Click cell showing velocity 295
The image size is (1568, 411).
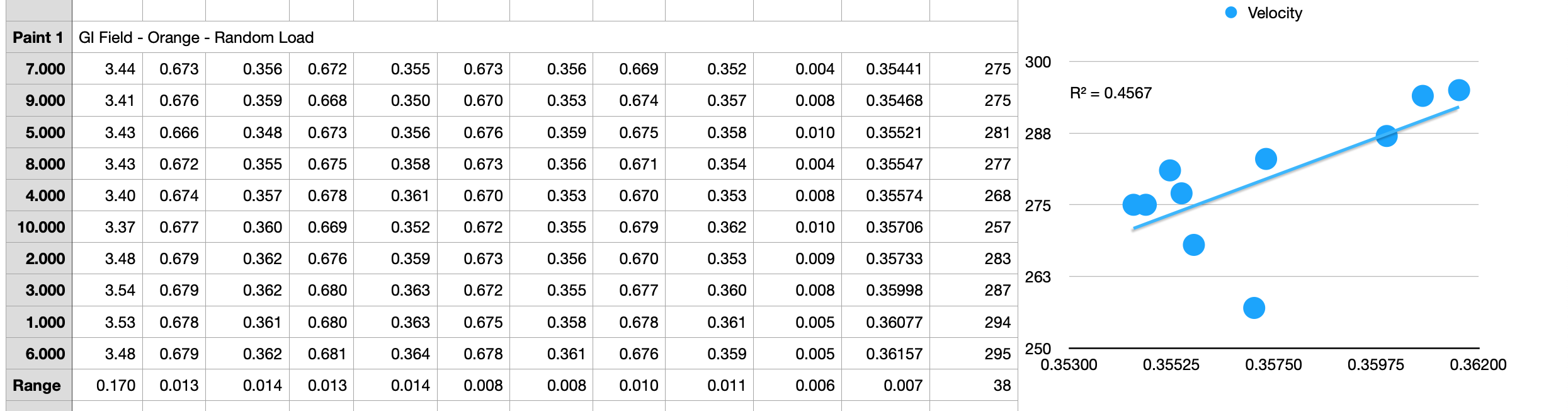coord(974,354)
